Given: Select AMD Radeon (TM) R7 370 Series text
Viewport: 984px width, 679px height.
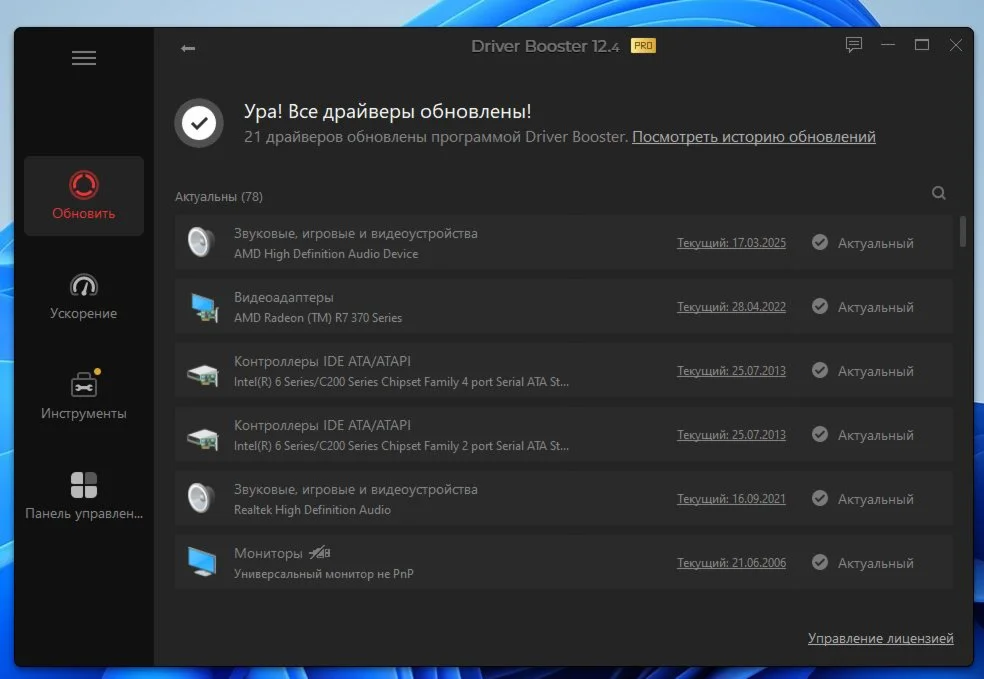Looking at the screenshot, I should pos(318,318).
